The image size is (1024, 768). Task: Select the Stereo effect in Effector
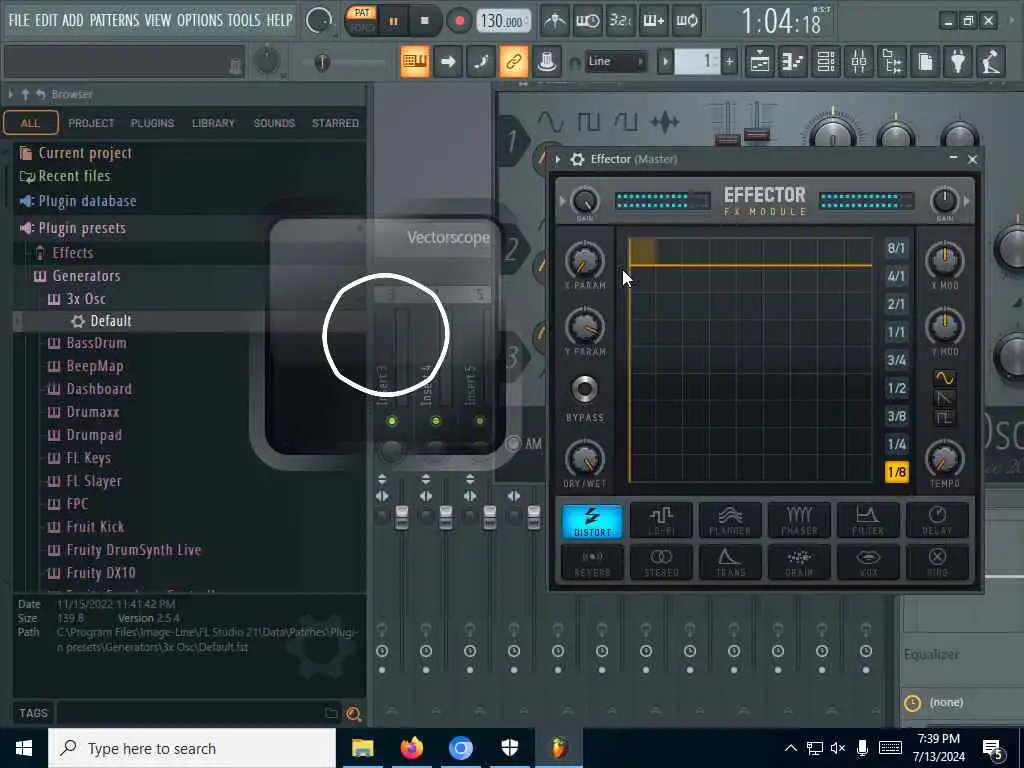pyautogui.click(x=662, y=562)
